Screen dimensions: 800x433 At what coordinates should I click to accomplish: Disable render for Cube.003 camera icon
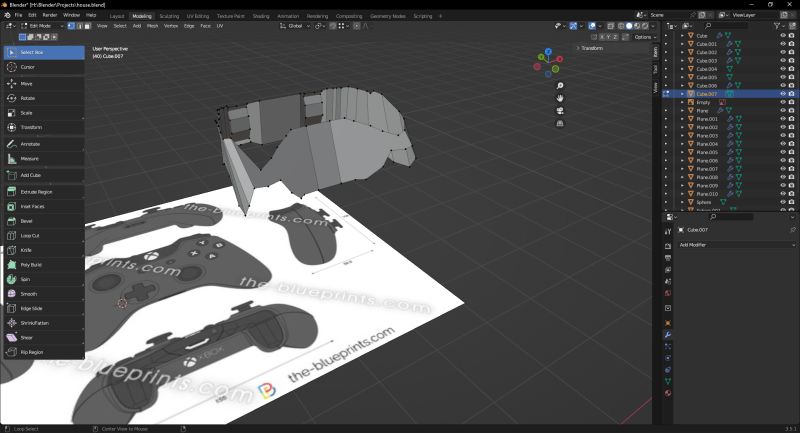tap(791, 61)
